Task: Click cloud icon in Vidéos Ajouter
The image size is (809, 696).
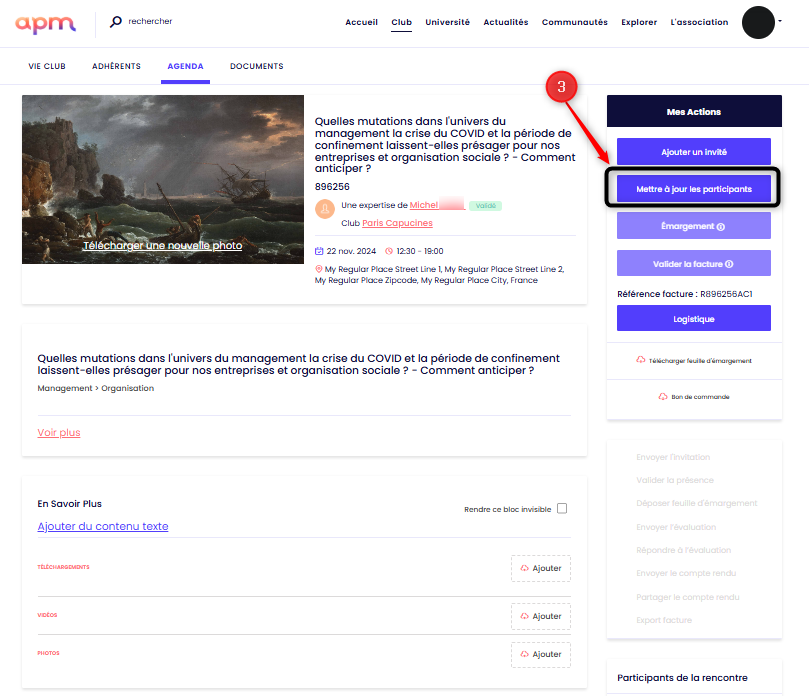Action: (x=525, y=616)
